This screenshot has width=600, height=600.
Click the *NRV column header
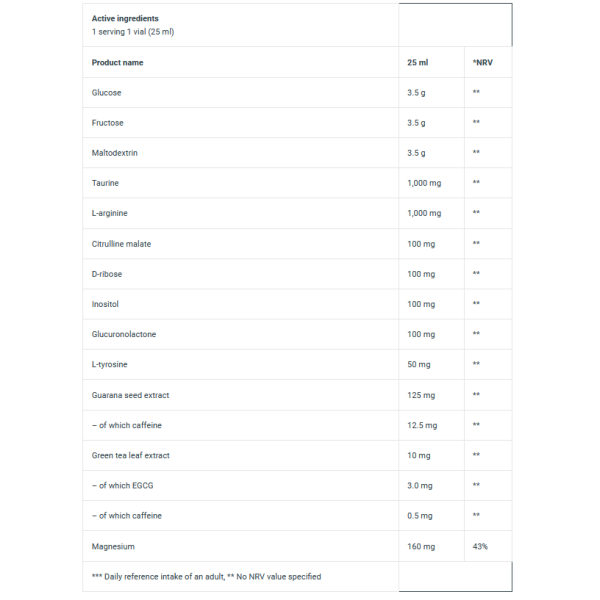pos(483,62)
